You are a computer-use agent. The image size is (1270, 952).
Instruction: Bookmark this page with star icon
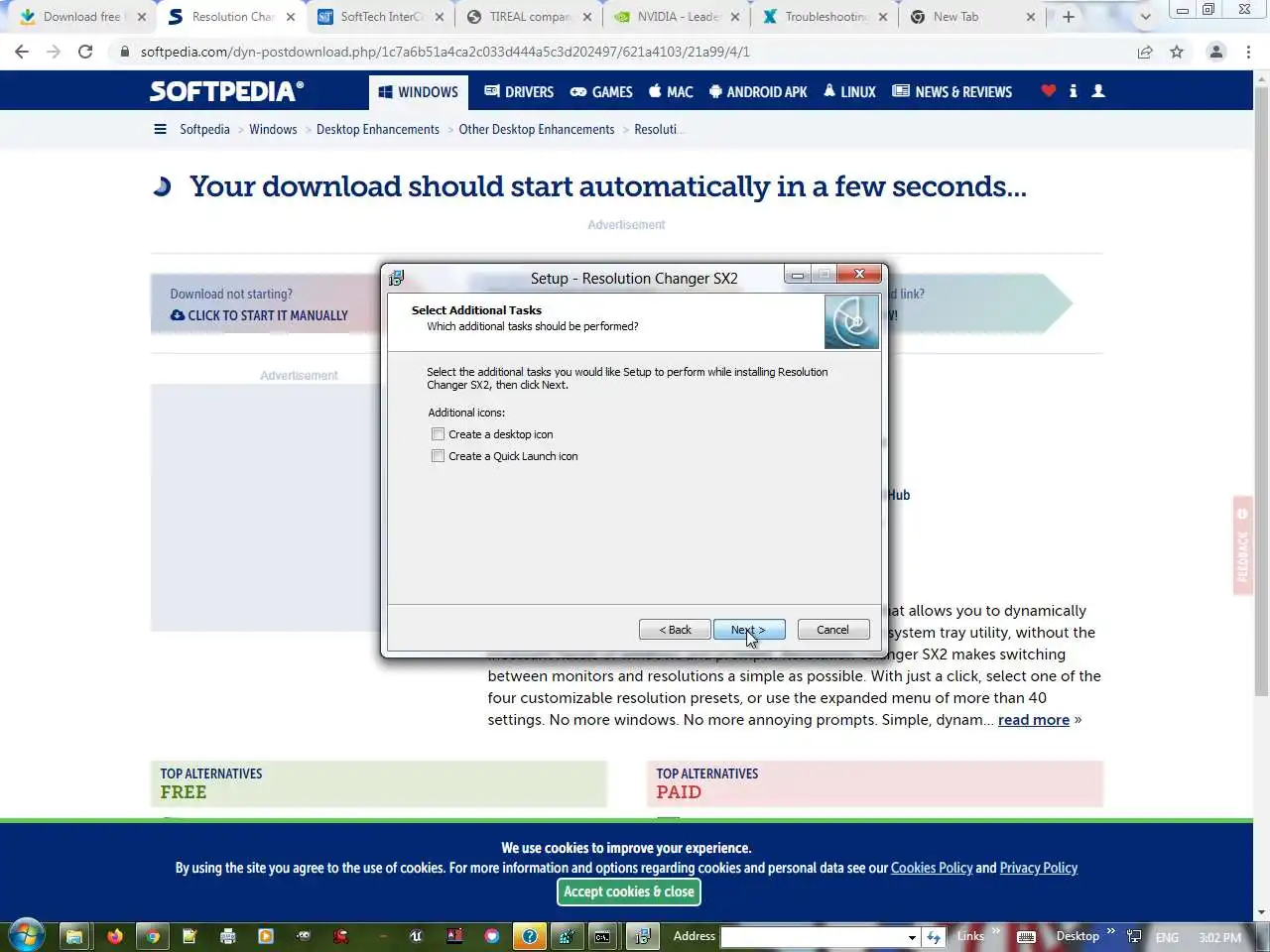pos(1177,52)
